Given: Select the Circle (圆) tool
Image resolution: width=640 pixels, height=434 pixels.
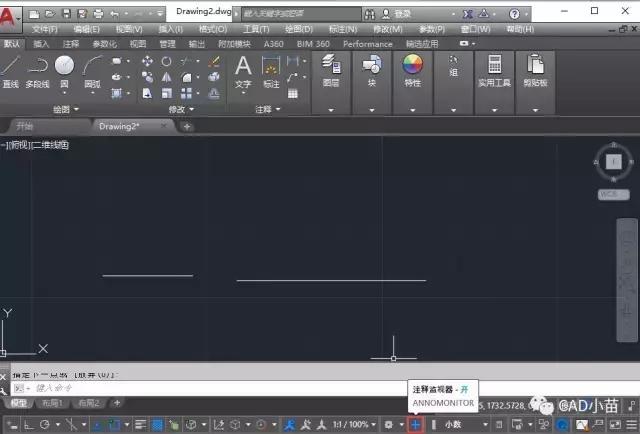Looking at the screenshot, I should point(64,71).
